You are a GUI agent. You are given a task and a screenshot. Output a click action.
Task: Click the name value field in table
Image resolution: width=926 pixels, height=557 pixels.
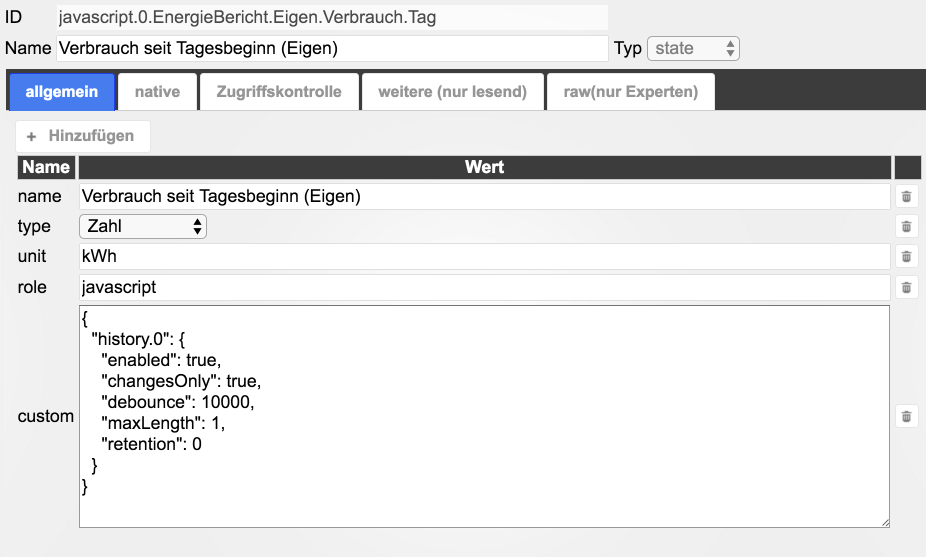484,197
